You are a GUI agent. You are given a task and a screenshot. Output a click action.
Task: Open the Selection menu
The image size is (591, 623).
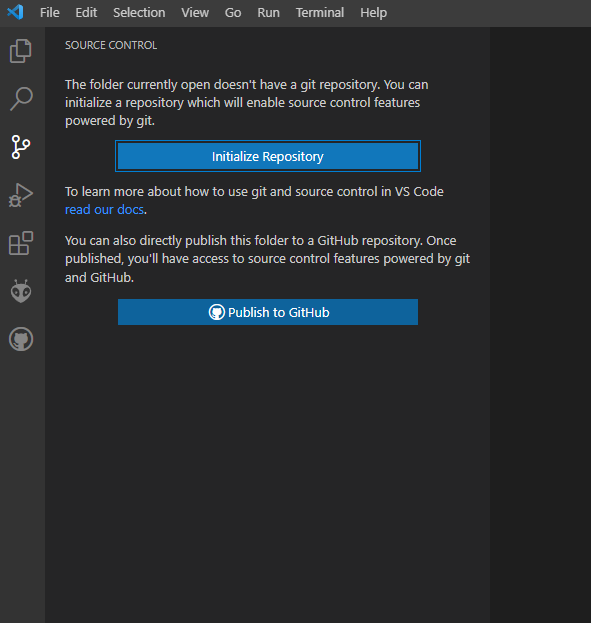[139, 13]
